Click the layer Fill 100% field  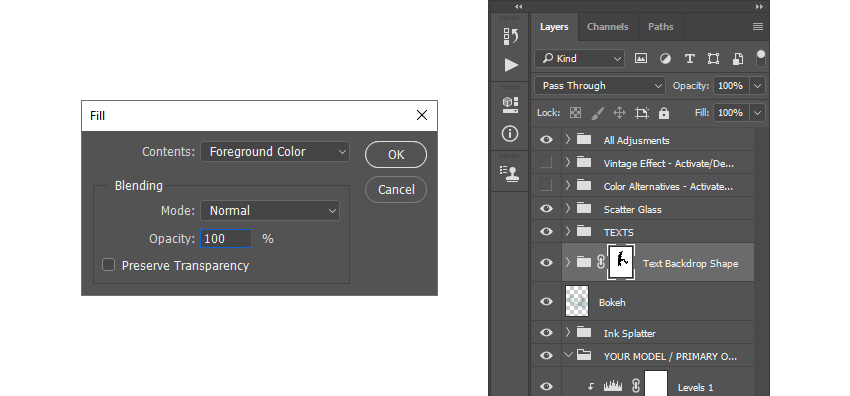(732, 113)
